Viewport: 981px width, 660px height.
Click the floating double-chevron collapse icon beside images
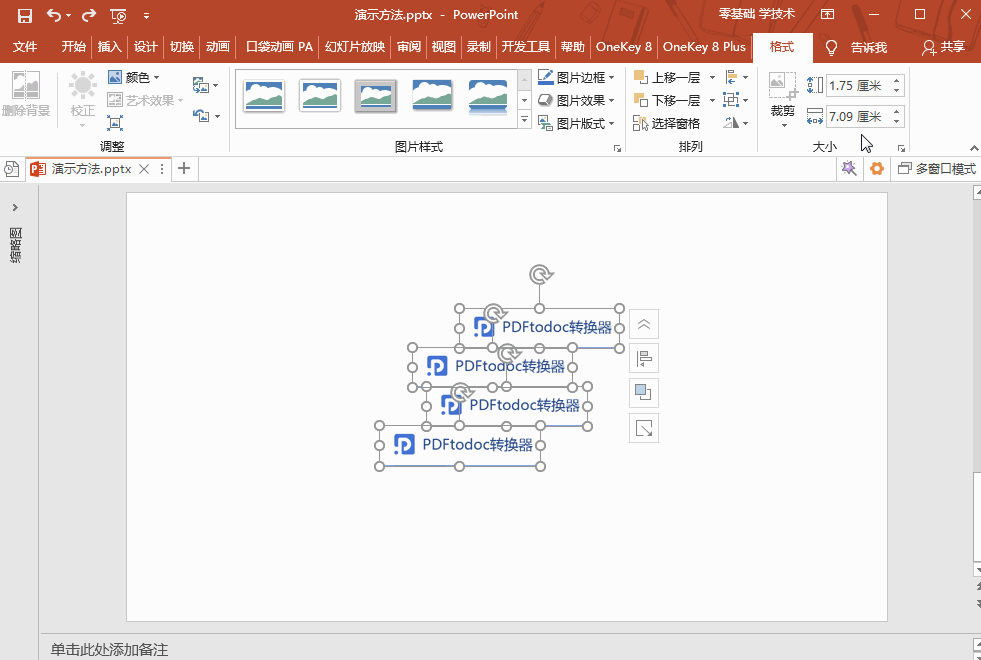pos(644,325)
